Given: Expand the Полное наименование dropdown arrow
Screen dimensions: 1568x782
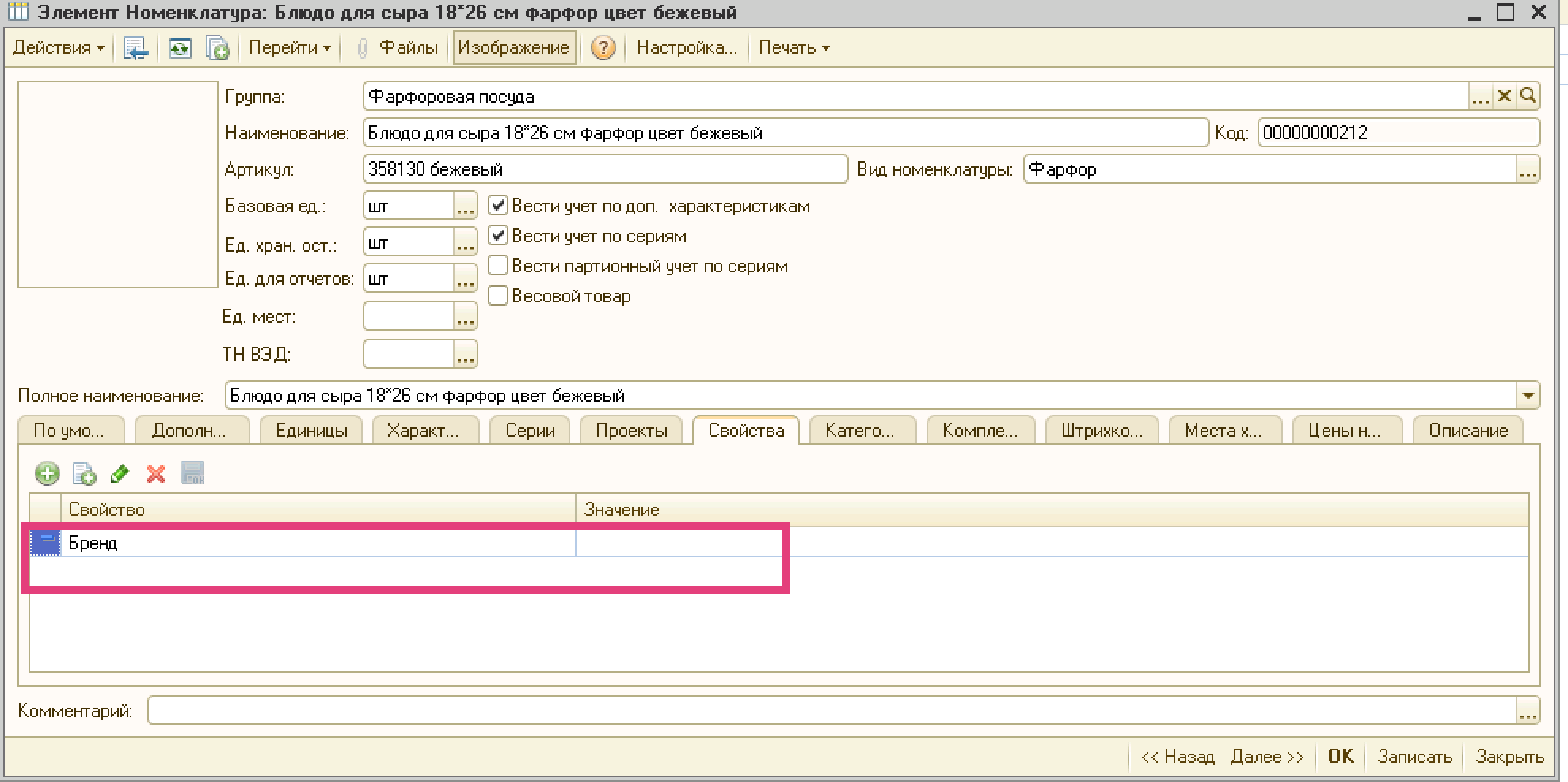Looking at the screenshot, I should (x=1528, y=395).
